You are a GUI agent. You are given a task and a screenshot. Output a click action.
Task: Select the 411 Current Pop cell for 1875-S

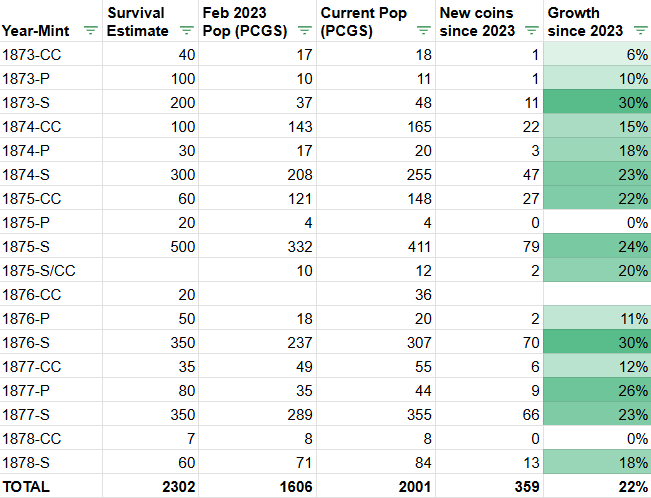(376, 246)
